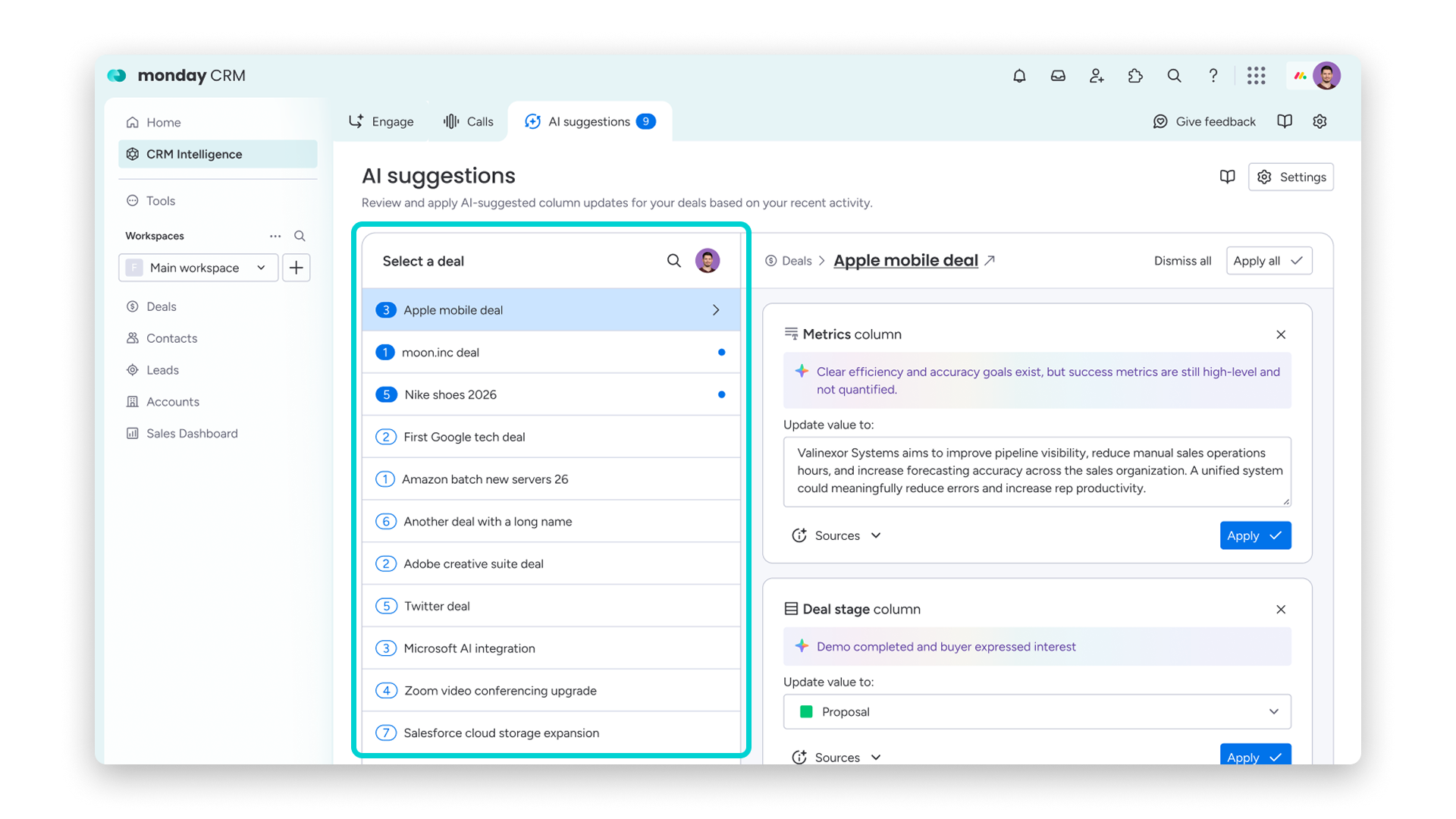Click the Give feedback button

[1204, 121]
